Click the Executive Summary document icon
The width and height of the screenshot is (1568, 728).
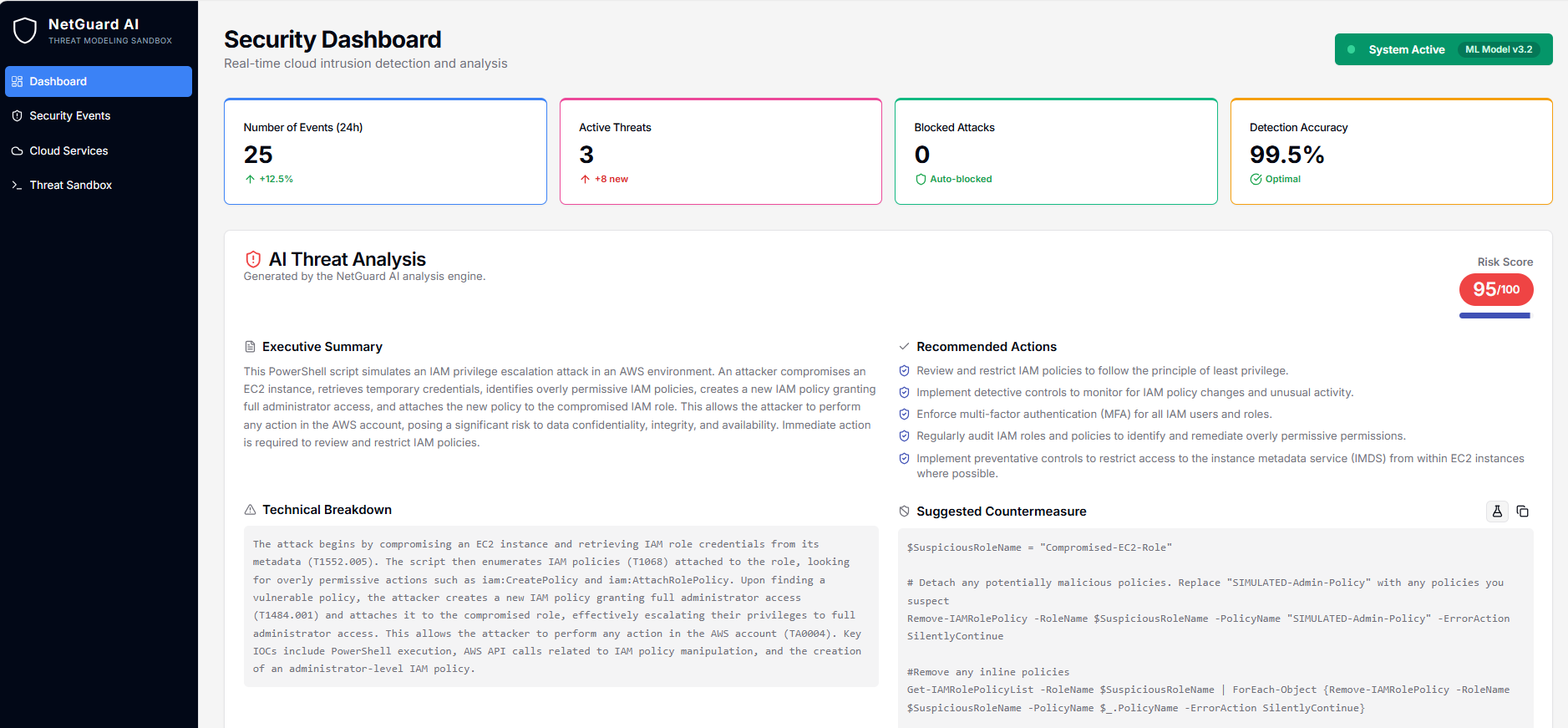250,346
